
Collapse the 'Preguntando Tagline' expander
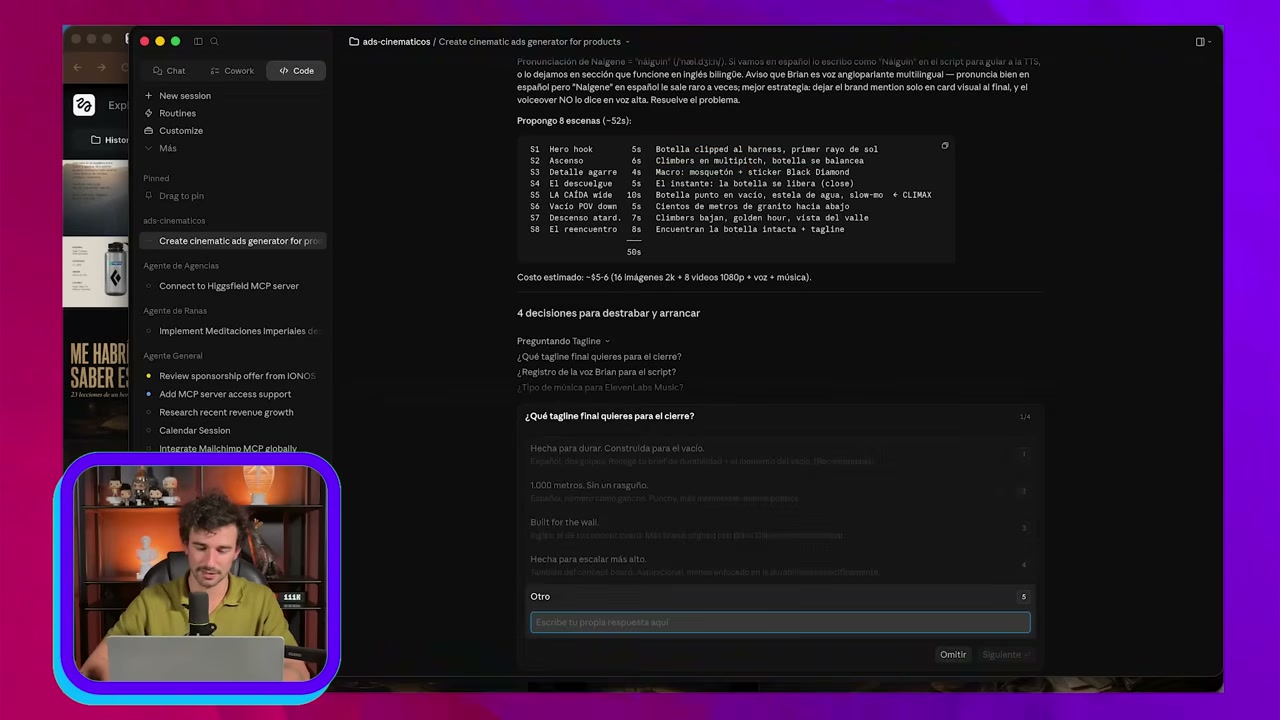click(x=563, y=341)
